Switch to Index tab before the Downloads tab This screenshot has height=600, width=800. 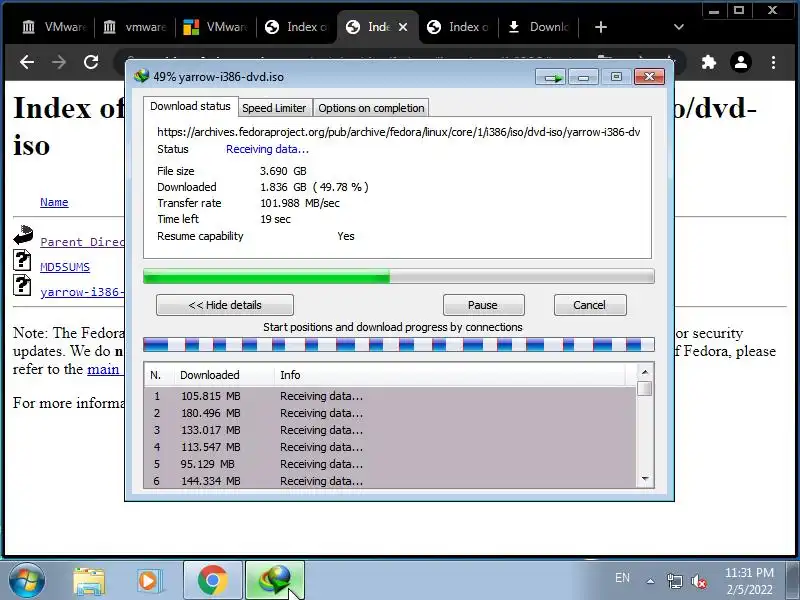pyautogui.click(x=458, y=27)
